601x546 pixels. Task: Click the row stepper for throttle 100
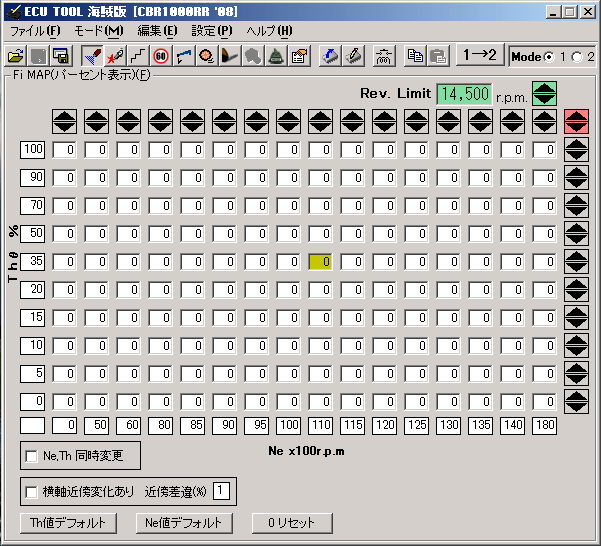pyautogui.click(x=576, y=149)
